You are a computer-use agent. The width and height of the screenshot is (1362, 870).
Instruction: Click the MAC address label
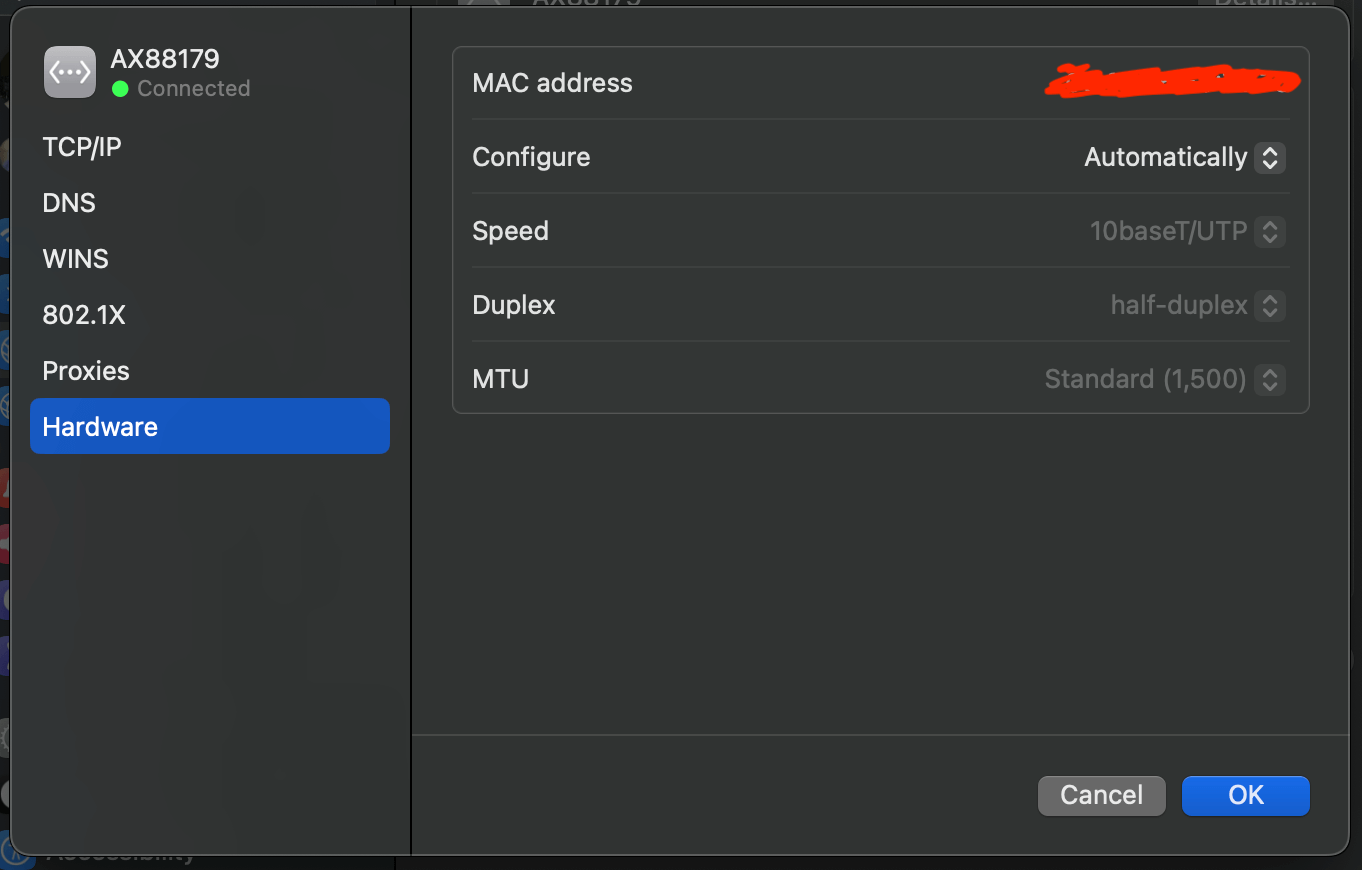(552, 83)
